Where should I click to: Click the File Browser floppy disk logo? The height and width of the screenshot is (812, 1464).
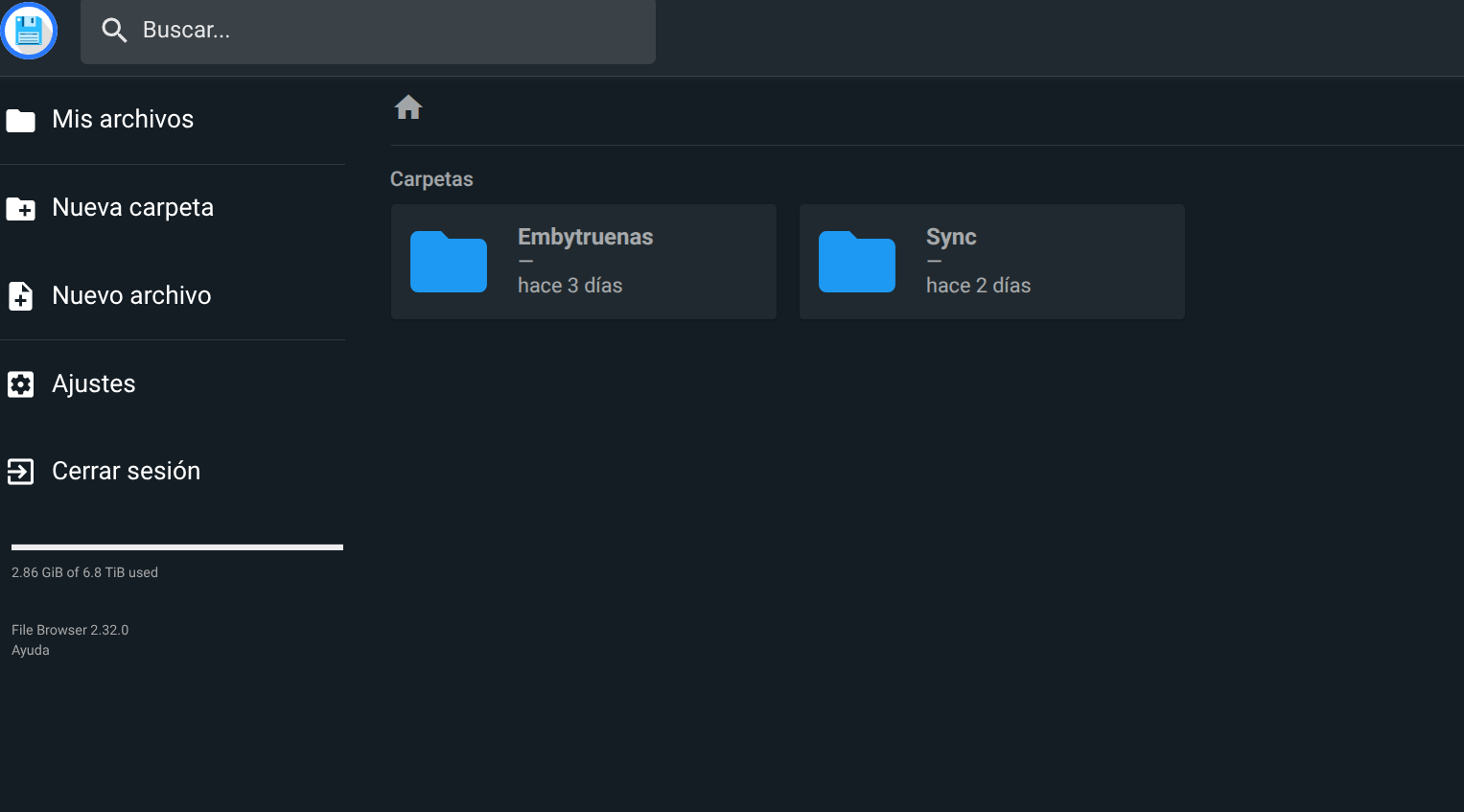point(29,31)
